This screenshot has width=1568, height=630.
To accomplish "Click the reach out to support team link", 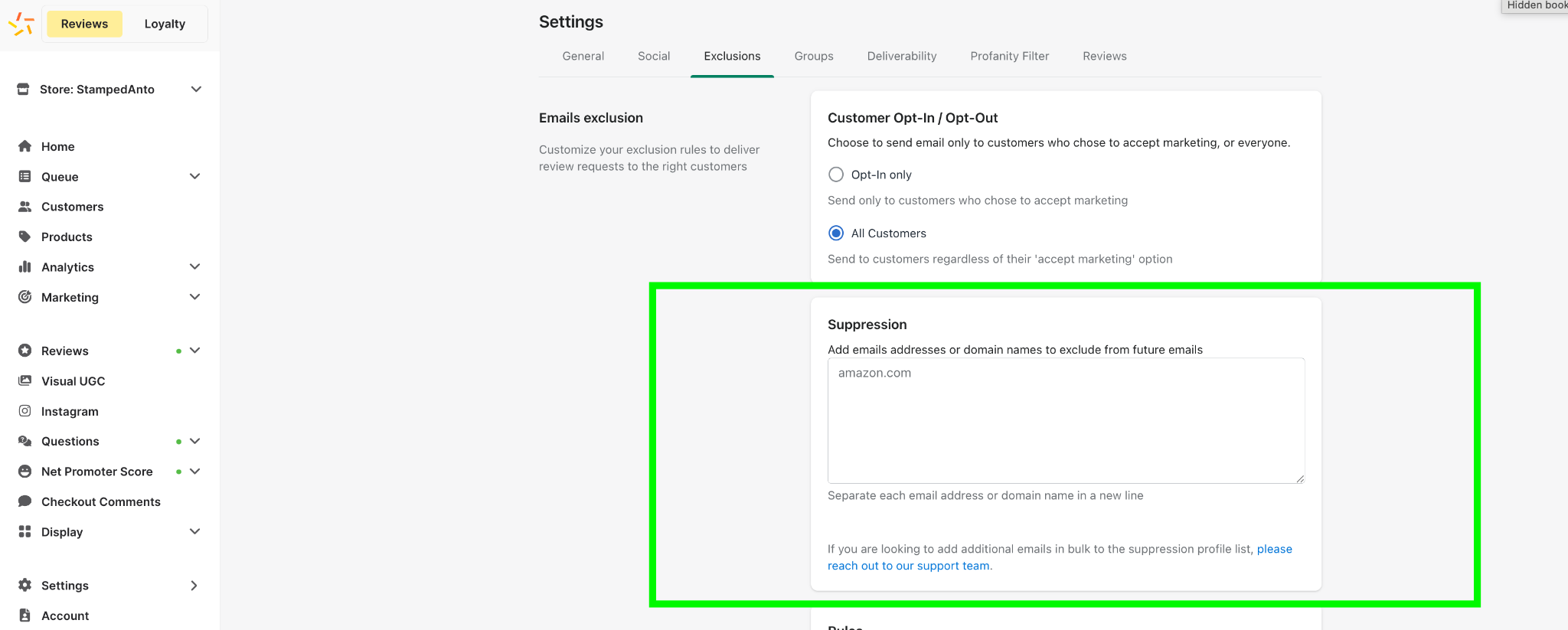I will coord(1060,557).
